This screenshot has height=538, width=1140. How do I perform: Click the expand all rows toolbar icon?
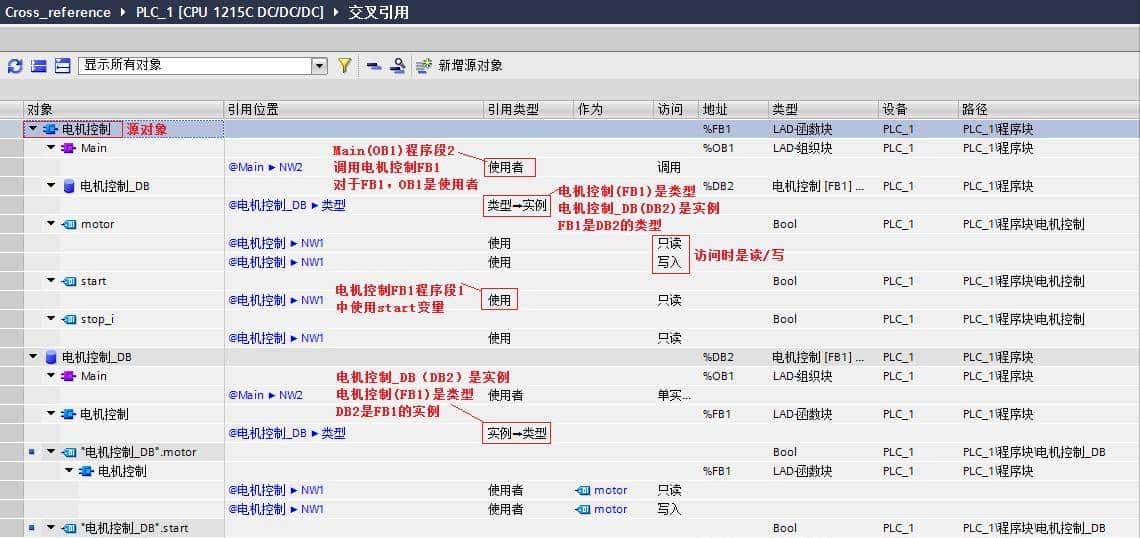point(62,66)
